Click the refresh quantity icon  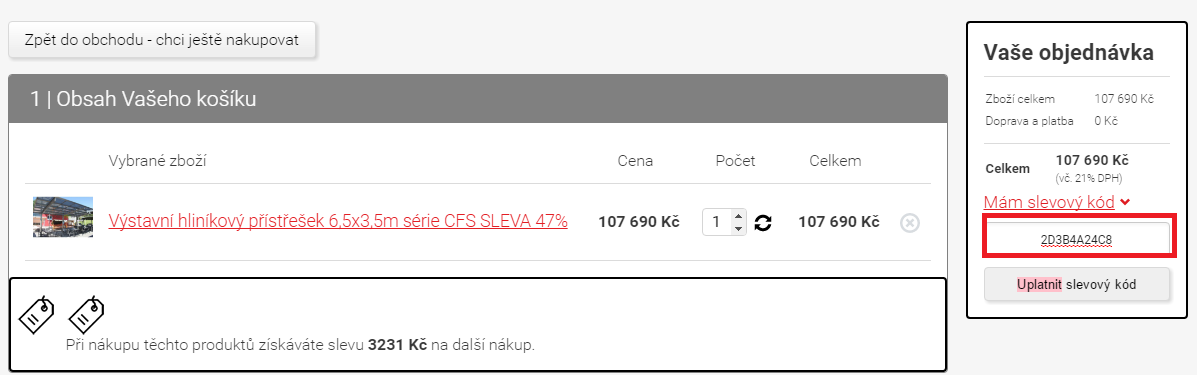(763, 222)
